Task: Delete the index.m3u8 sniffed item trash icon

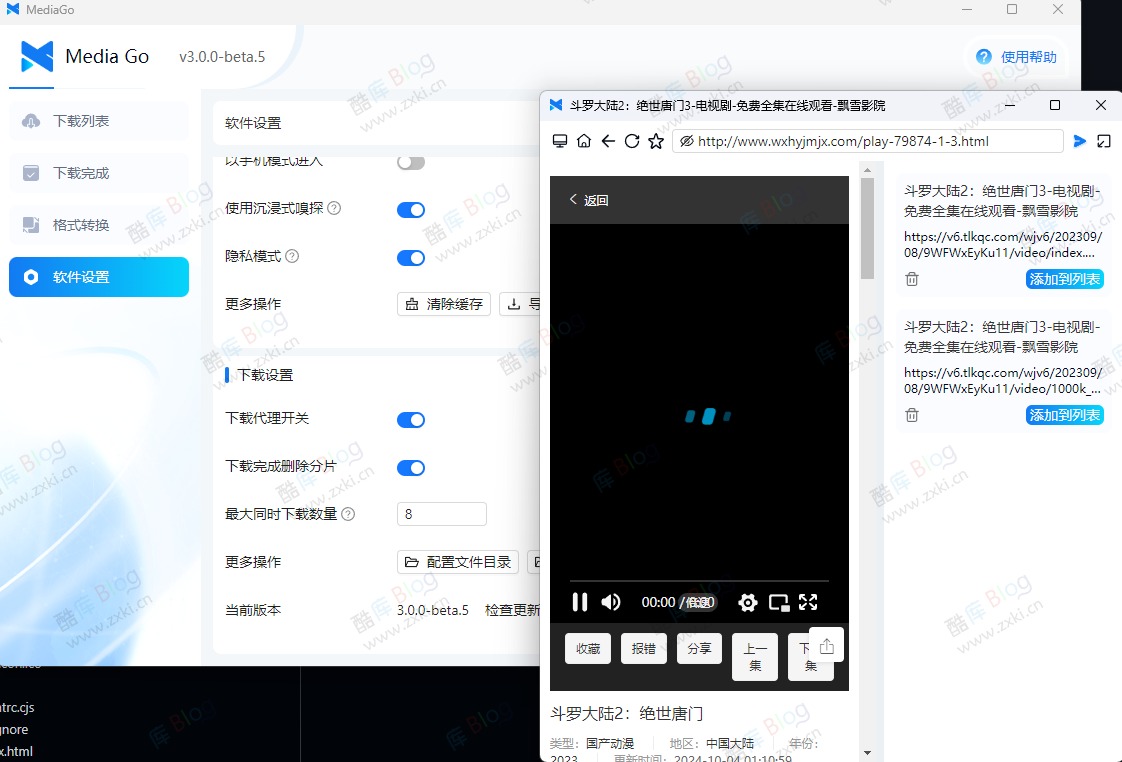Action: [912, 279]
